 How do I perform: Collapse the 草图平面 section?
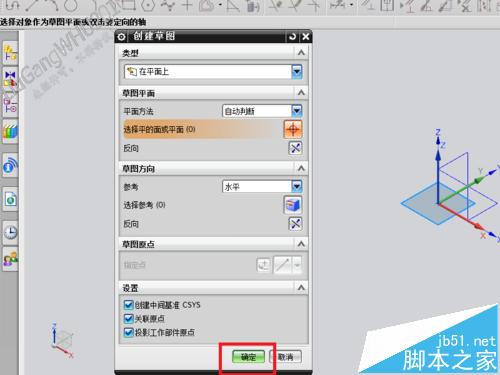tap(301, 93)
